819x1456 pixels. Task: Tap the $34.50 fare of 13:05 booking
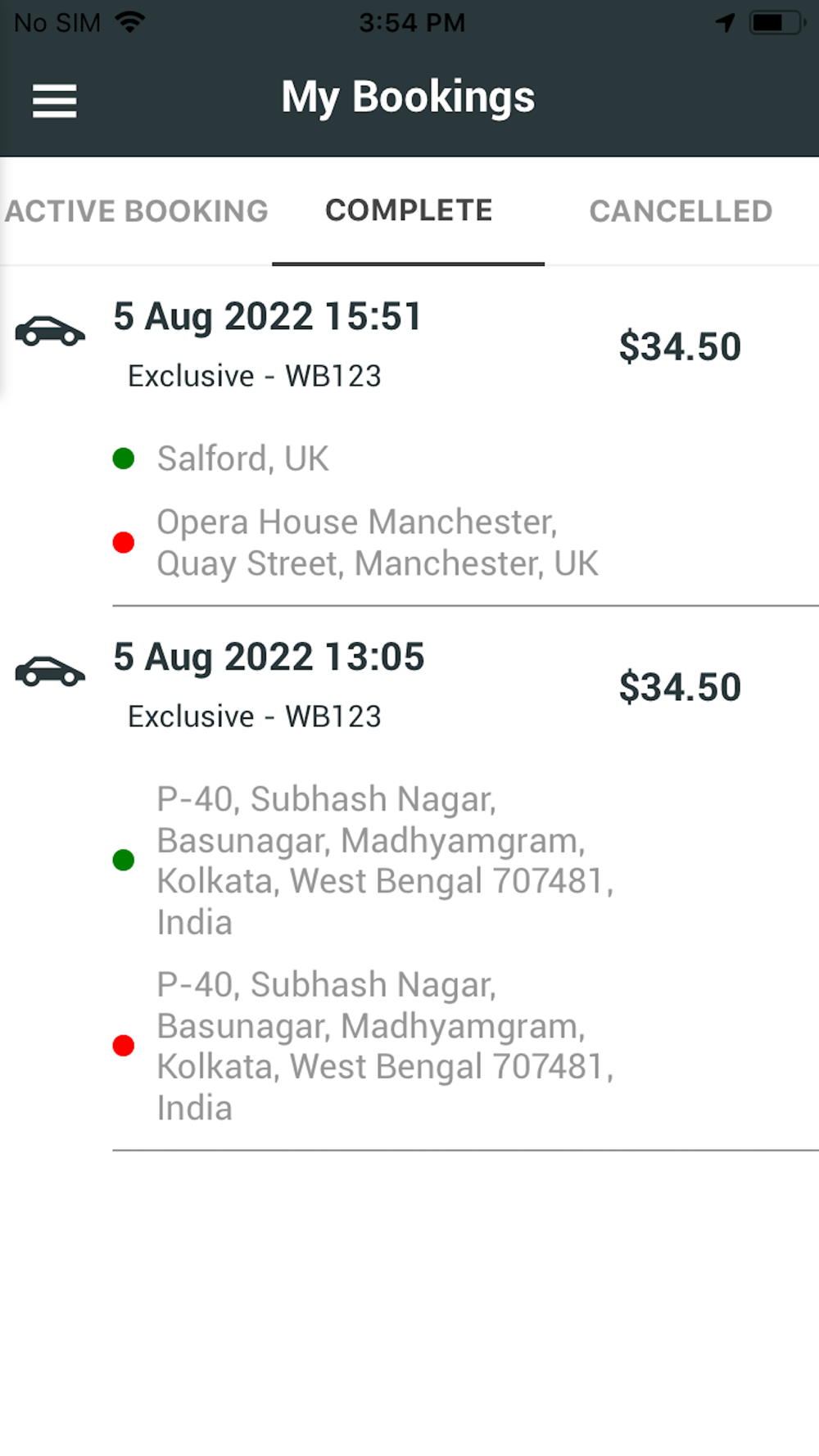680,687
